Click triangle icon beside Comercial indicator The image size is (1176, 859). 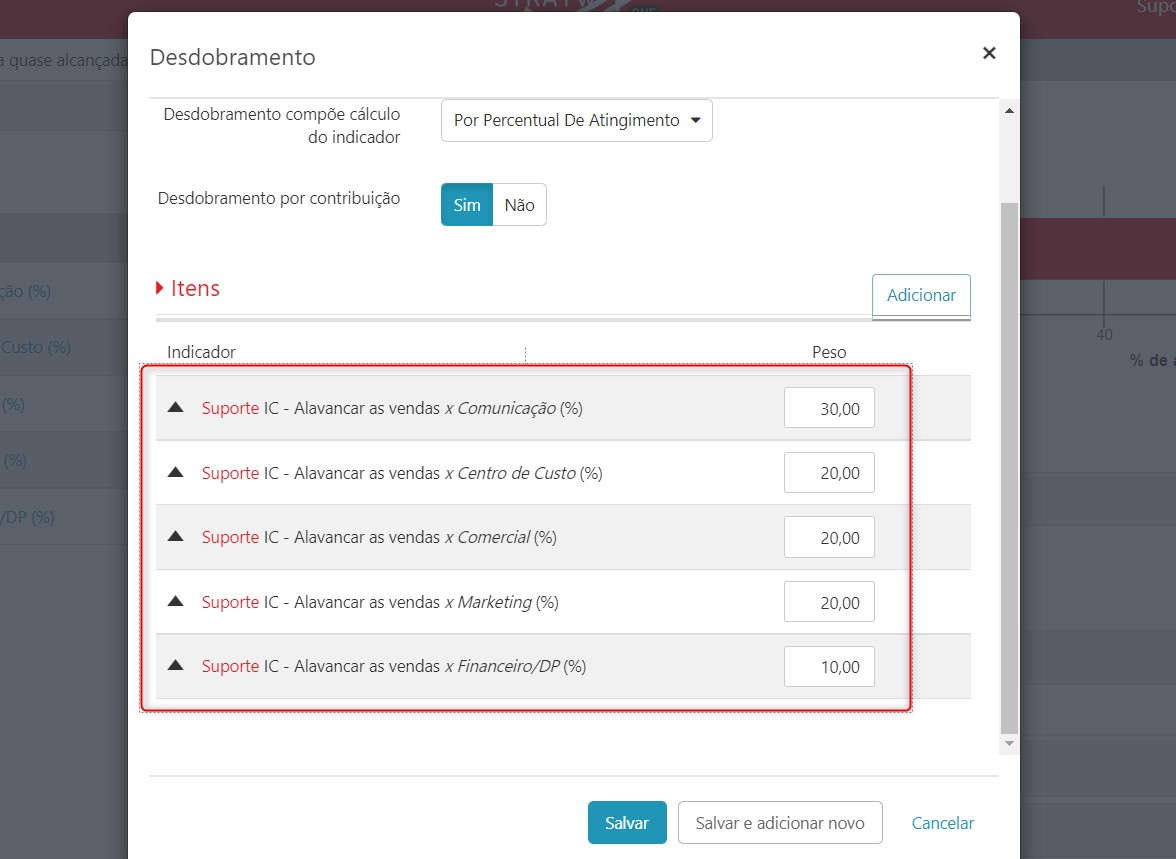point(176,536)
